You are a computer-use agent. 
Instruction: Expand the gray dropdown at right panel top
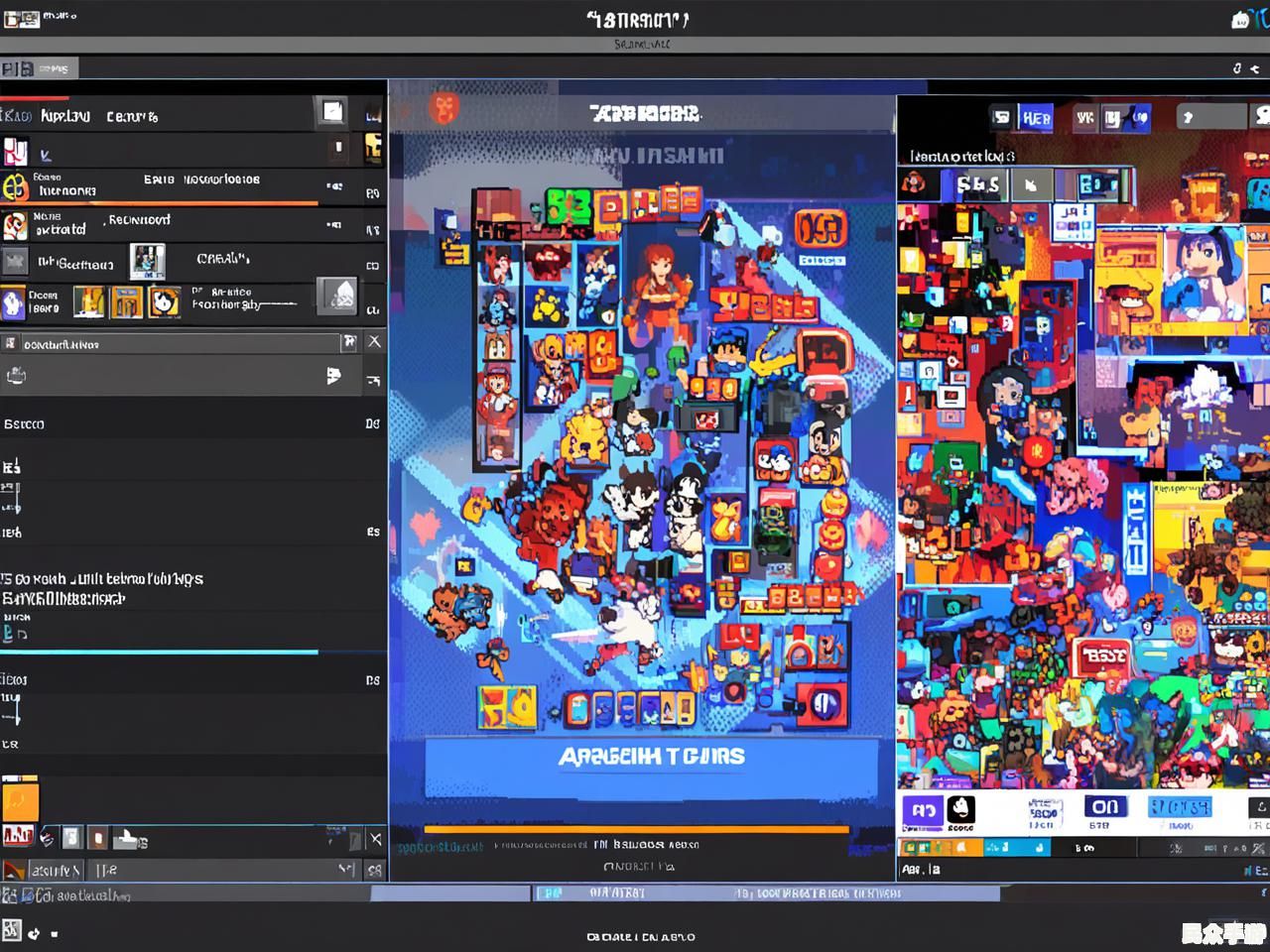pos(1209,116)
